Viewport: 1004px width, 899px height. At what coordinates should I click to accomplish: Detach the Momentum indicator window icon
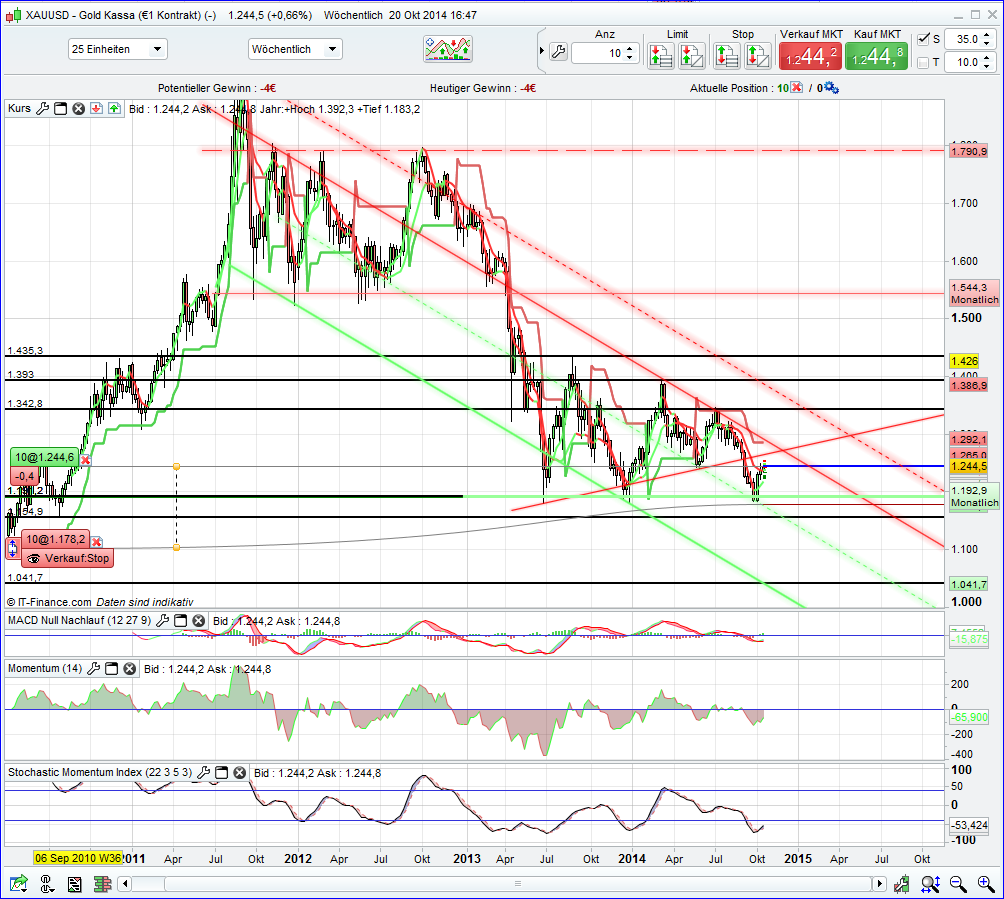click(x=112, y=667)
